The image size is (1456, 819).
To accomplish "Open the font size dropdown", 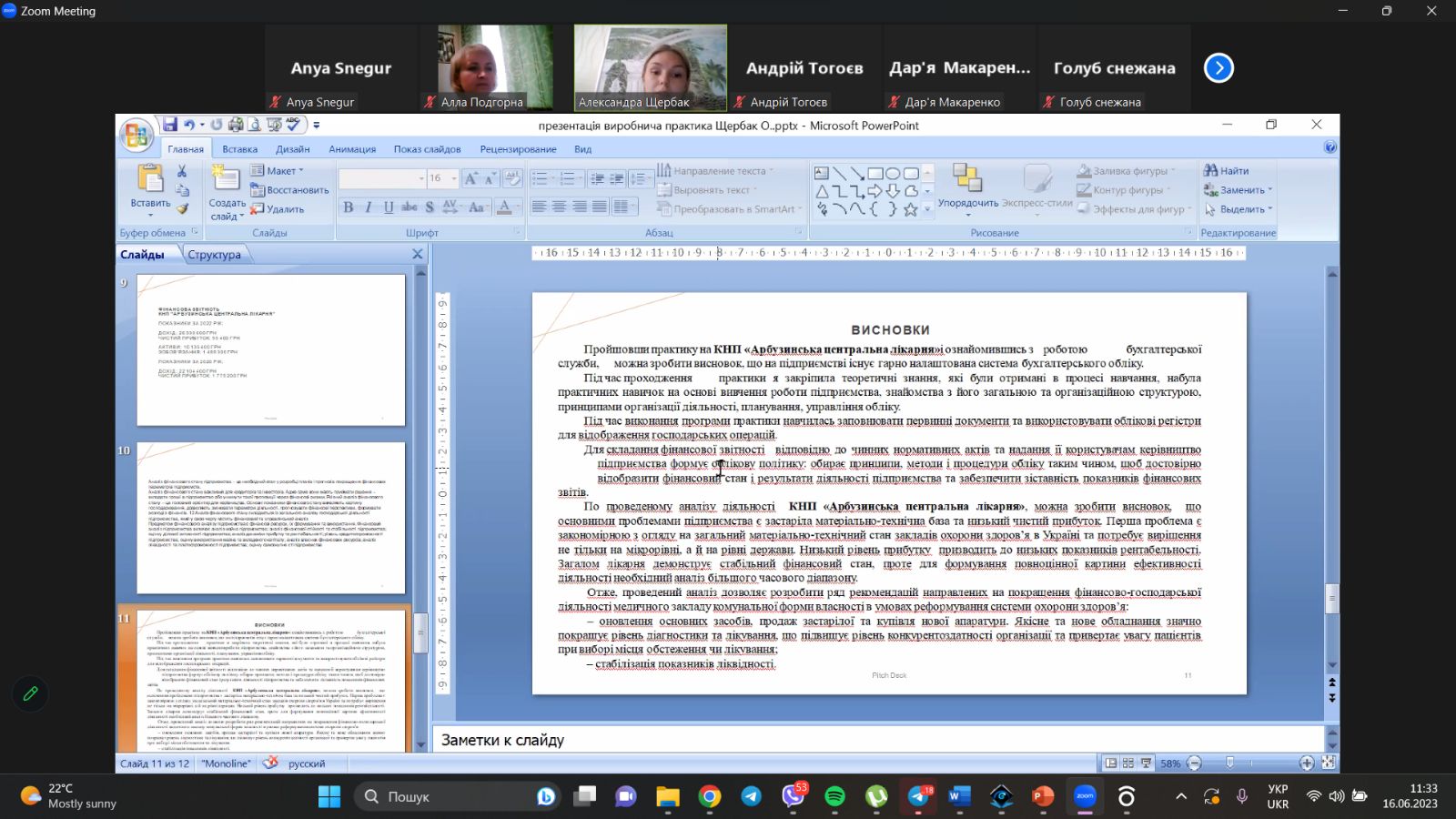I will (452, 178).
